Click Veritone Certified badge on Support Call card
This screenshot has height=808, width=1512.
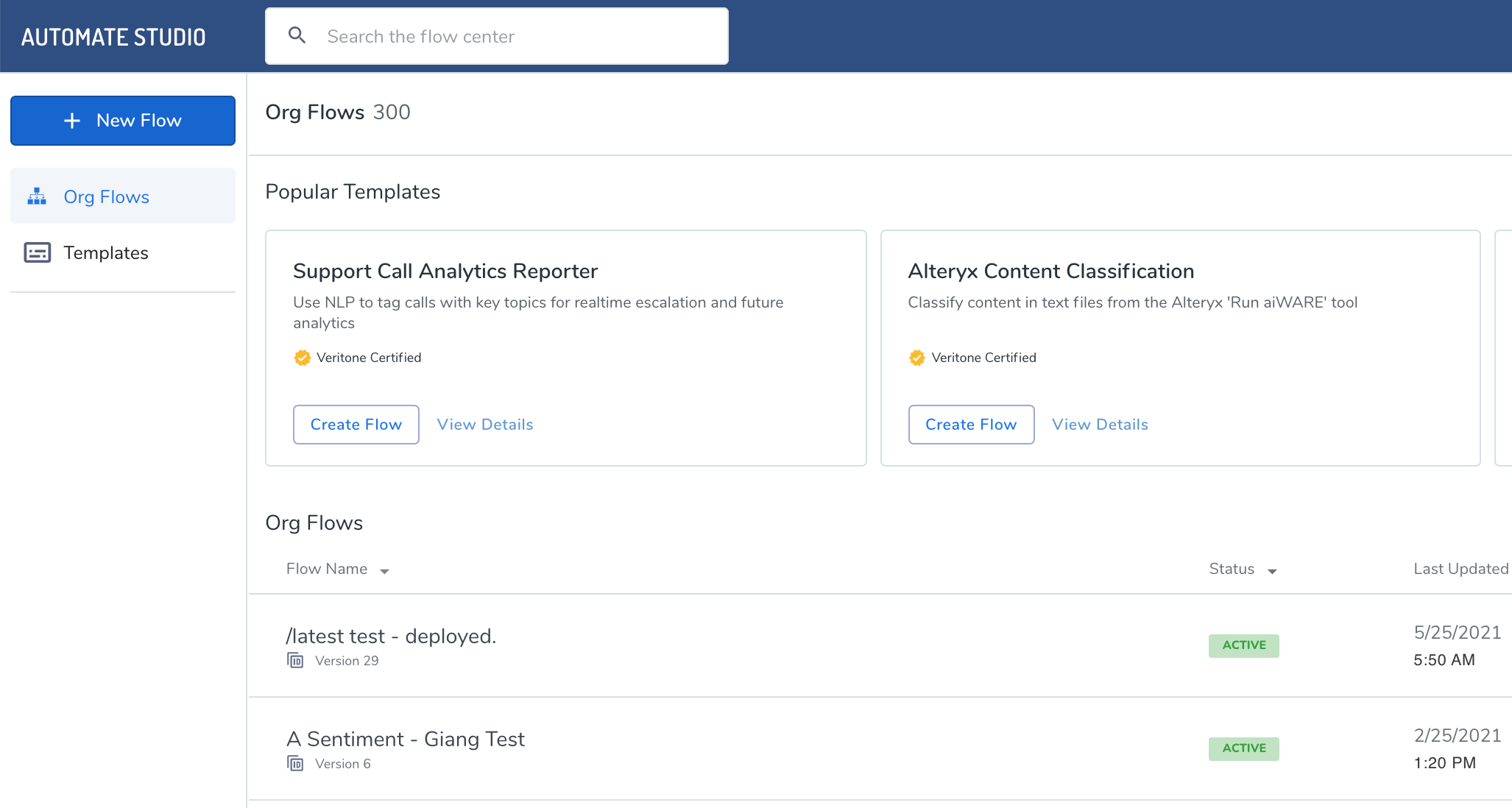pyautogui.click(x=302, y=358)
